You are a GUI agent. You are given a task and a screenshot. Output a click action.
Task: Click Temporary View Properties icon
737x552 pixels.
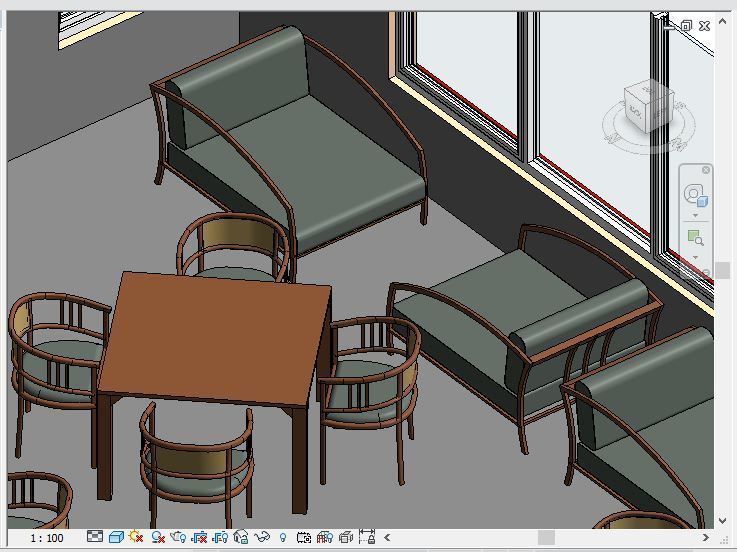tap(304, 537)
